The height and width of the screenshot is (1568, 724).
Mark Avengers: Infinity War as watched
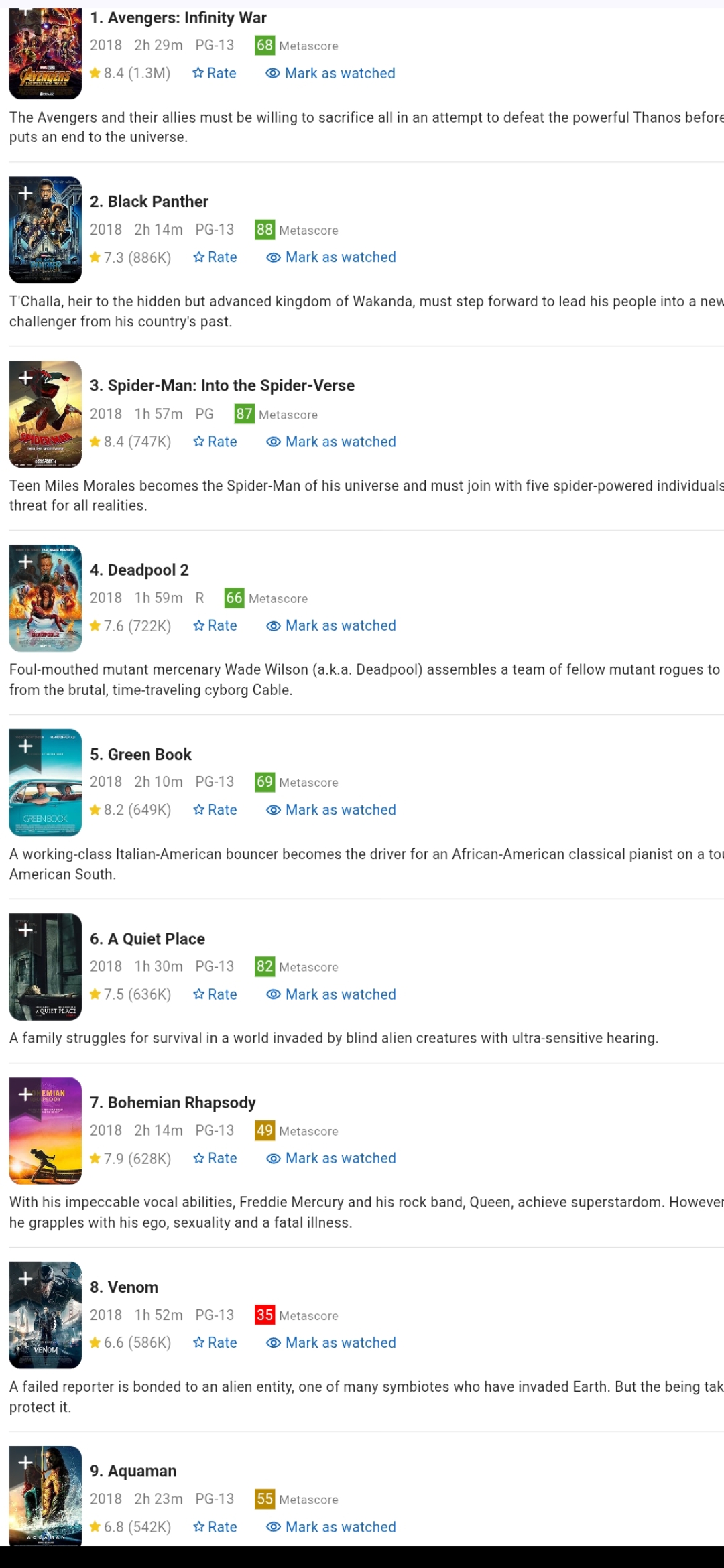click(x=330, y=73)
